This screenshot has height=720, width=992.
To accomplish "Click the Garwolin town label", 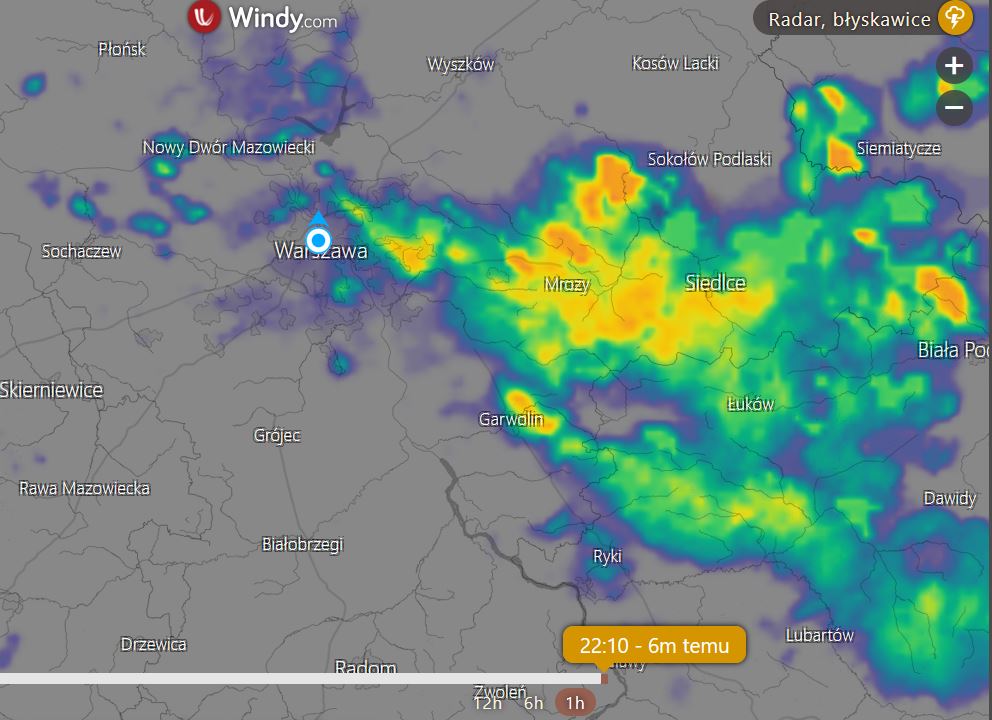I will pos(511,419).
